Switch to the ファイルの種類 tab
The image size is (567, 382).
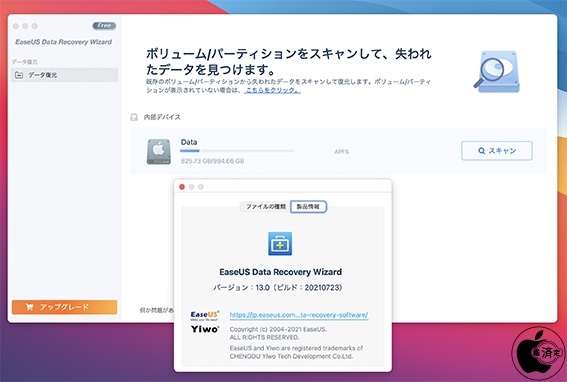[266, 207]
